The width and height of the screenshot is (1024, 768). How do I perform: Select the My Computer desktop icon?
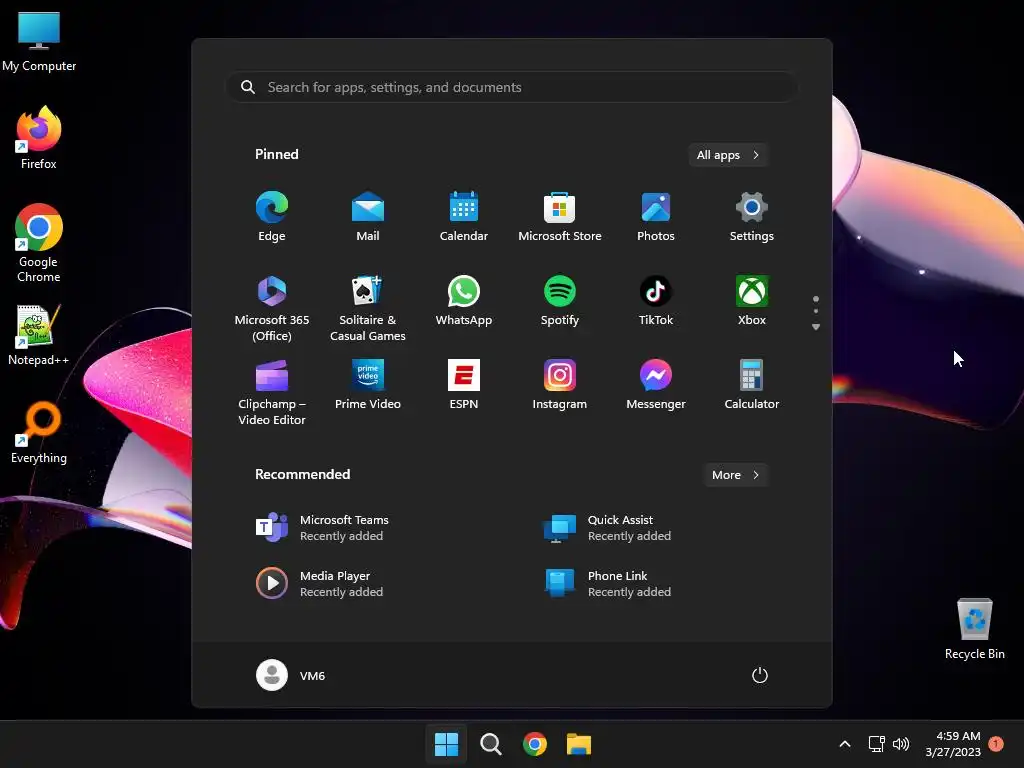tap(39, 42)
